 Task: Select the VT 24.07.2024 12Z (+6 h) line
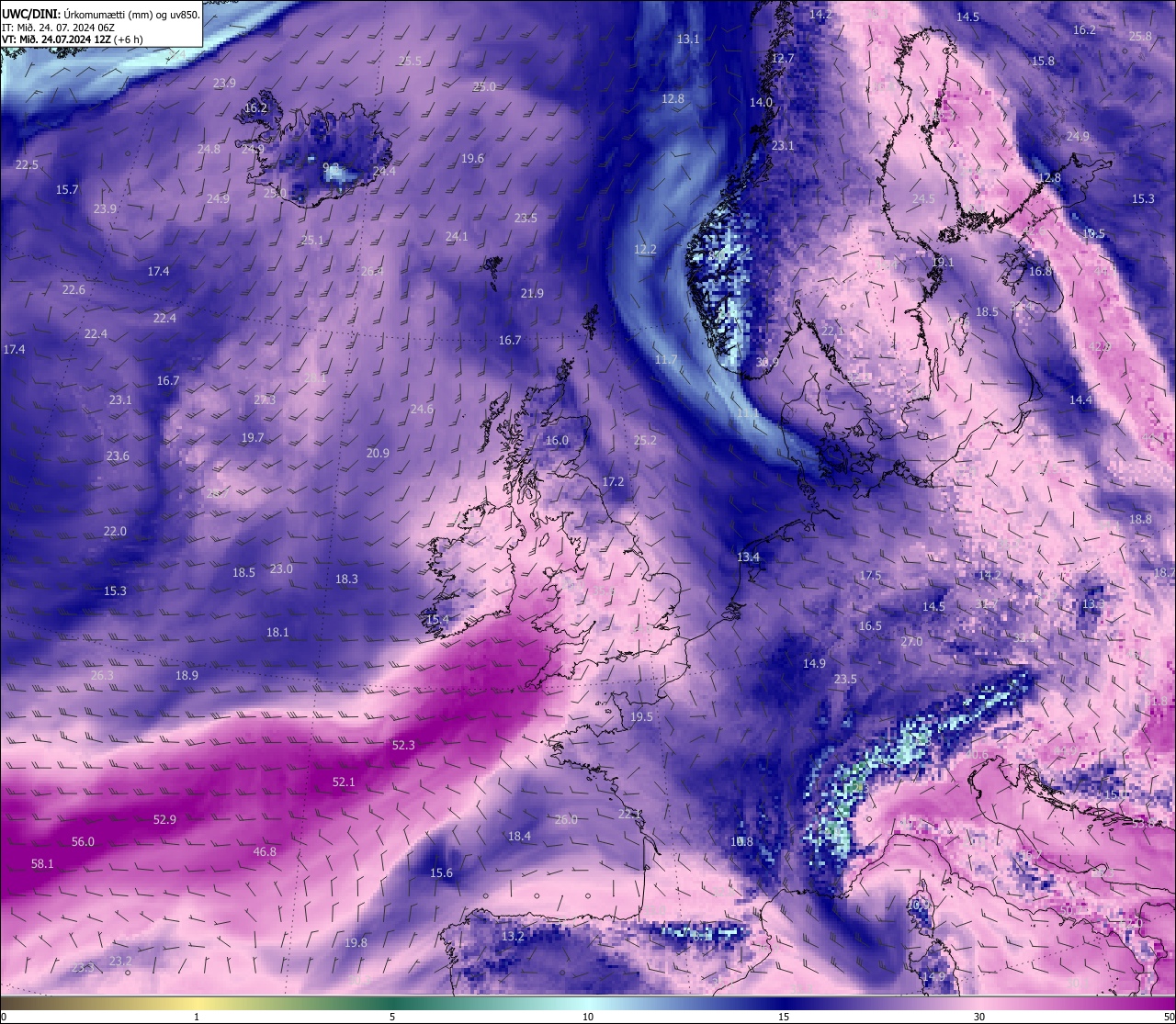pos(72,39)
